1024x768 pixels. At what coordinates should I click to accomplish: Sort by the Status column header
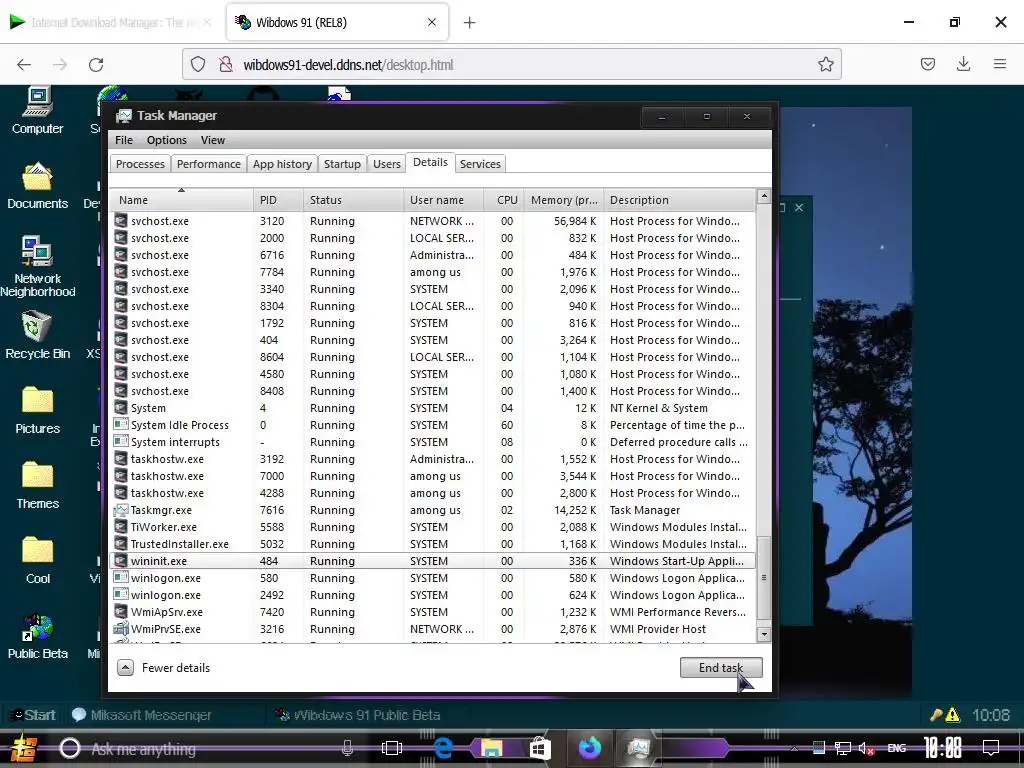353,200
